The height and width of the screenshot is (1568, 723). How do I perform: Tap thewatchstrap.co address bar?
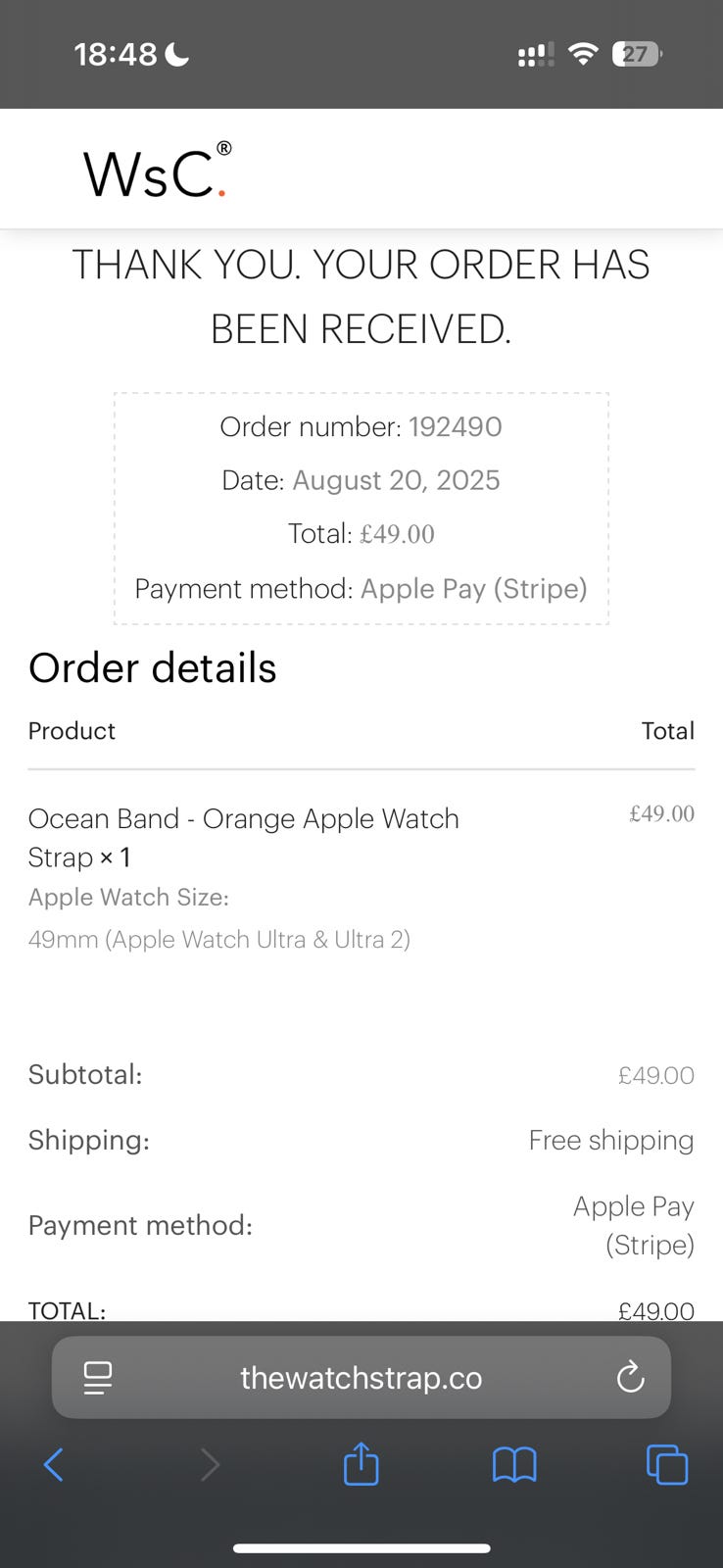pos(361,1377)
